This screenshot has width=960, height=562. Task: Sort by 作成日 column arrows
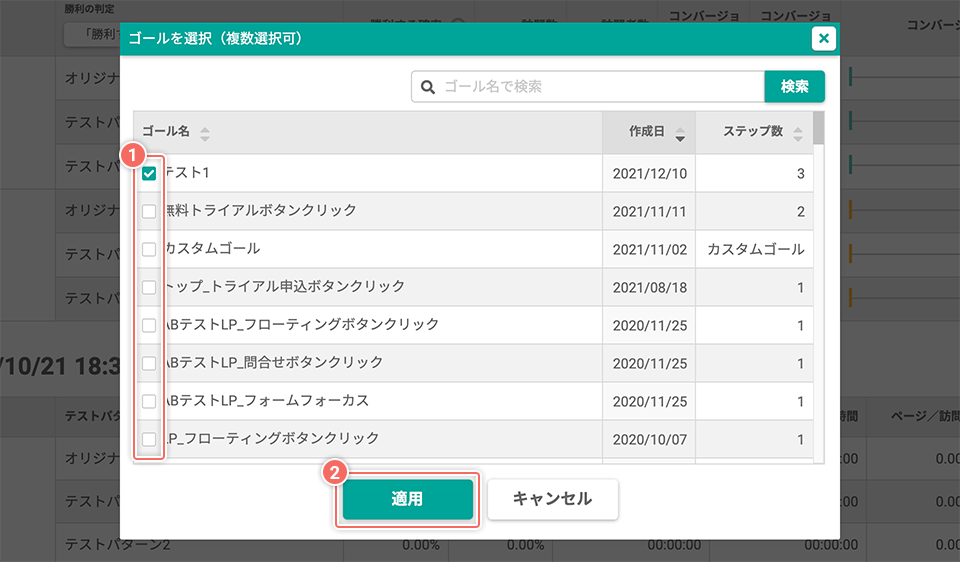tap(680, 134)
